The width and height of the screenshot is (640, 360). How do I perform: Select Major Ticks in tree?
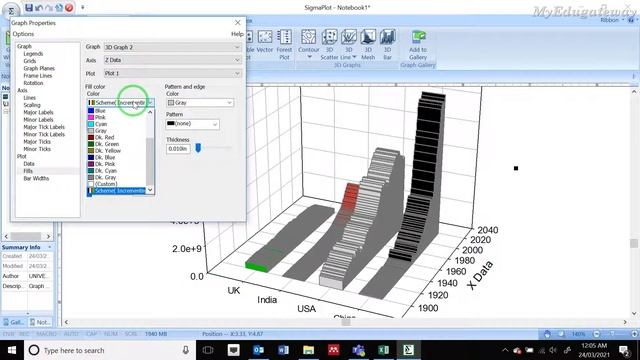pos(37,142)
